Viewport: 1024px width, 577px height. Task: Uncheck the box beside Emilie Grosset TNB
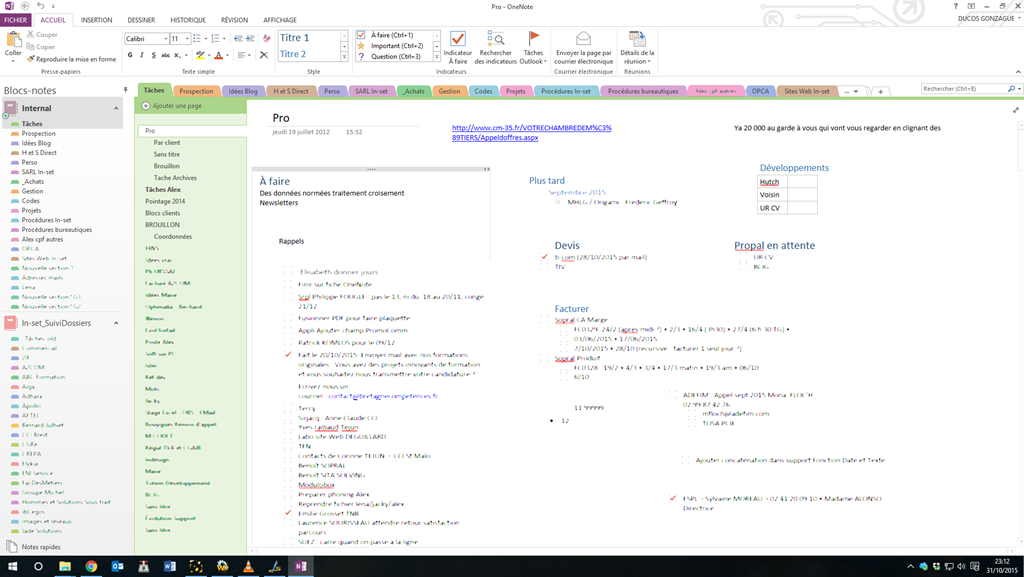click(288, 513)
